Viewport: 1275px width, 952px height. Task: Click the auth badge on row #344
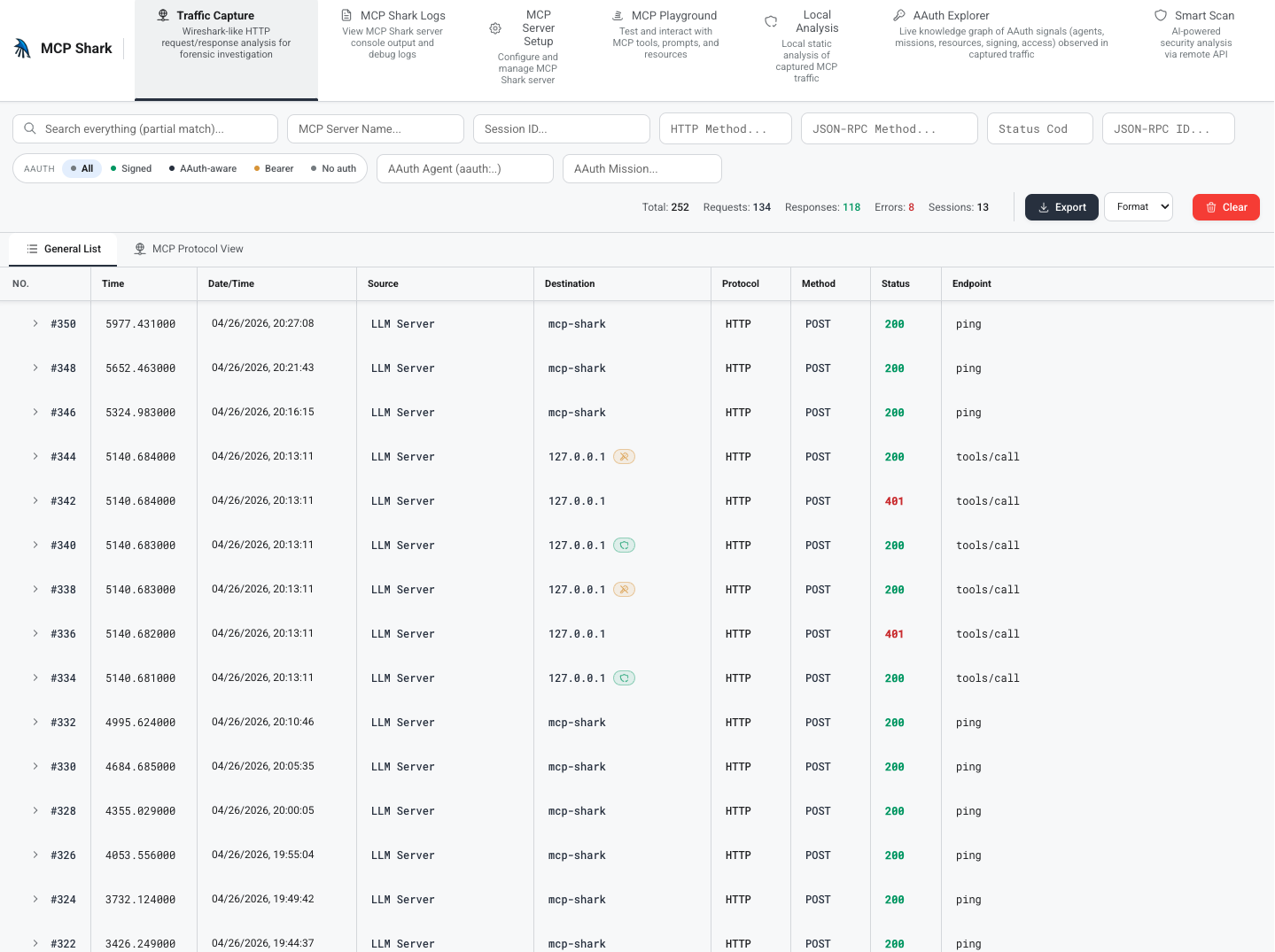coord(625,457)
